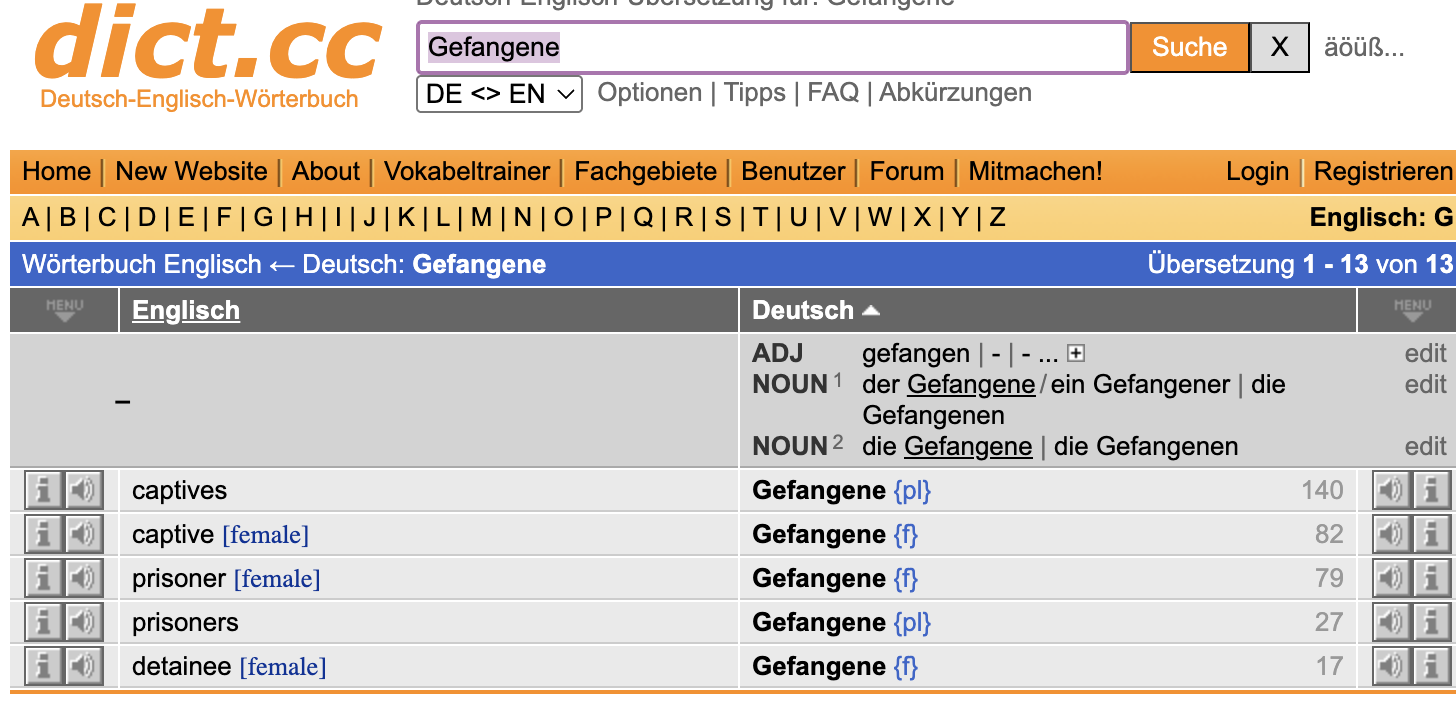This screenshot has height=704, width=1456.
Task: Open der Gefangene link in NOUN 1
Action: point(970,385)
